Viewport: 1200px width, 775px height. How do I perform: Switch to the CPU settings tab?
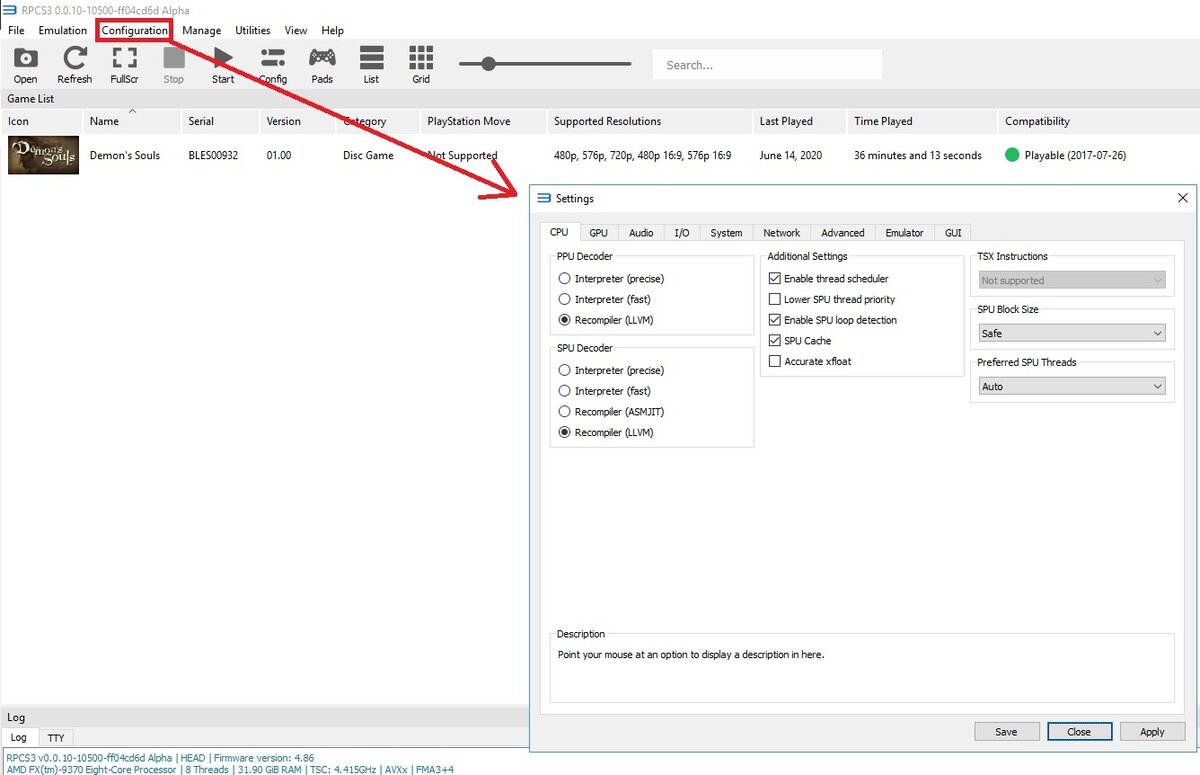pyautogui.click(x=559, y=232)
